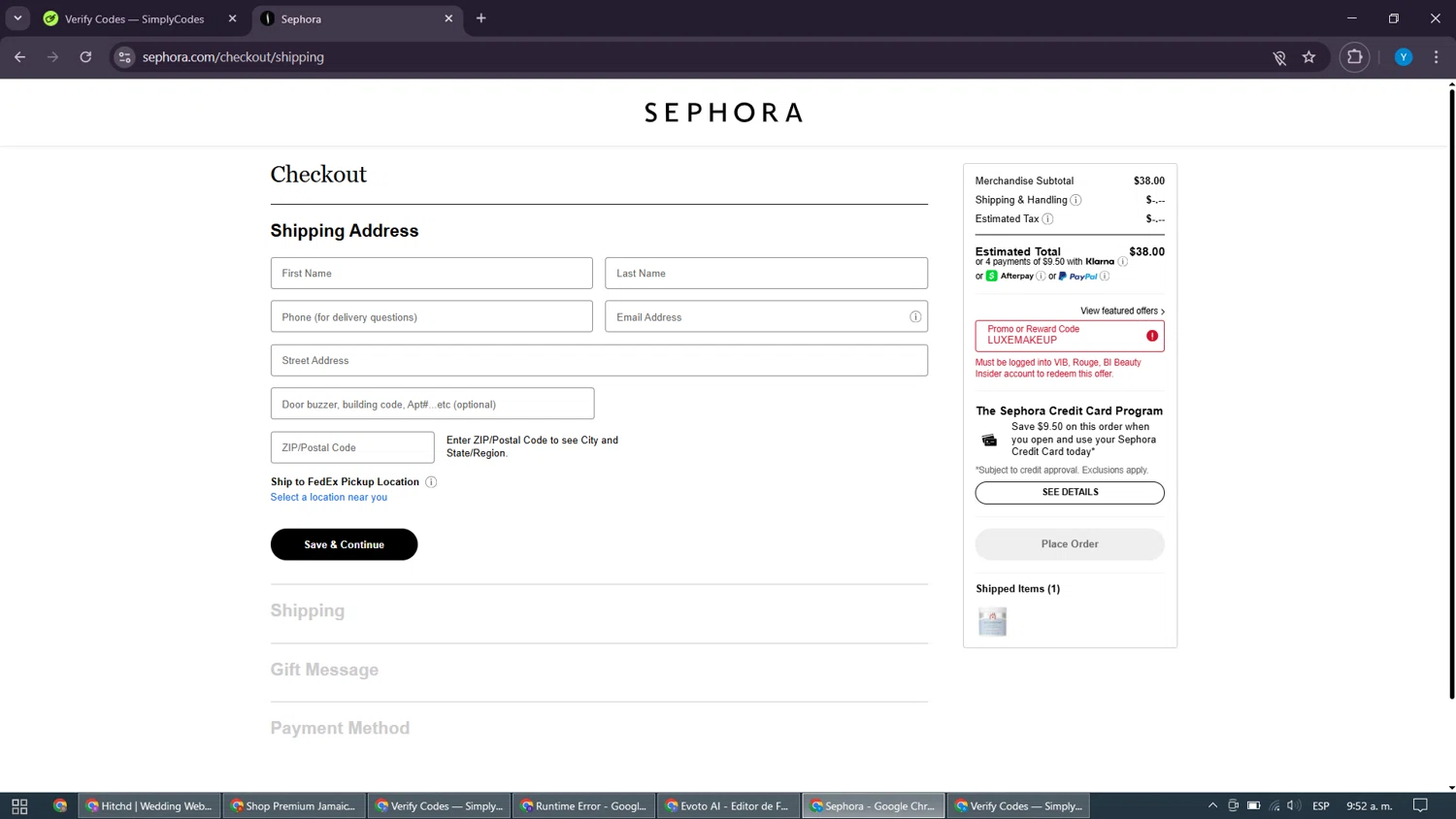Open Chrome three-dot menu
Image resolution: width=1456 pixels, height=819 pixels.
pyautogui.click(x=1437, y=57)
